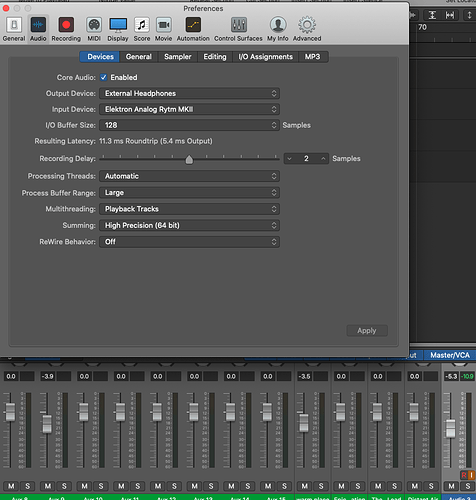Open the Summing dropdown

189,225
